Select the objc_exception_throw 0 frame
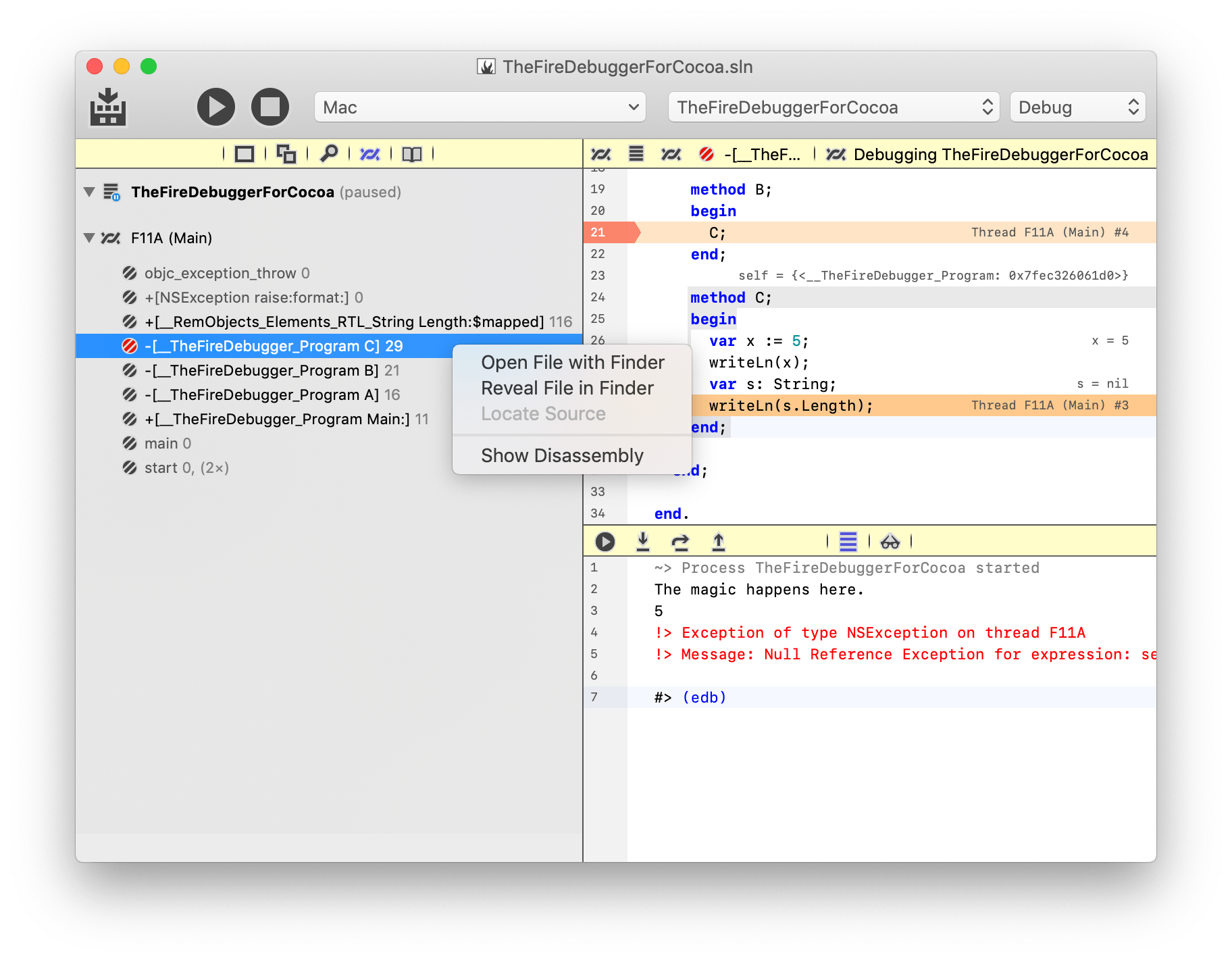This screenshot has width=1232, height=962. [329, 273]
